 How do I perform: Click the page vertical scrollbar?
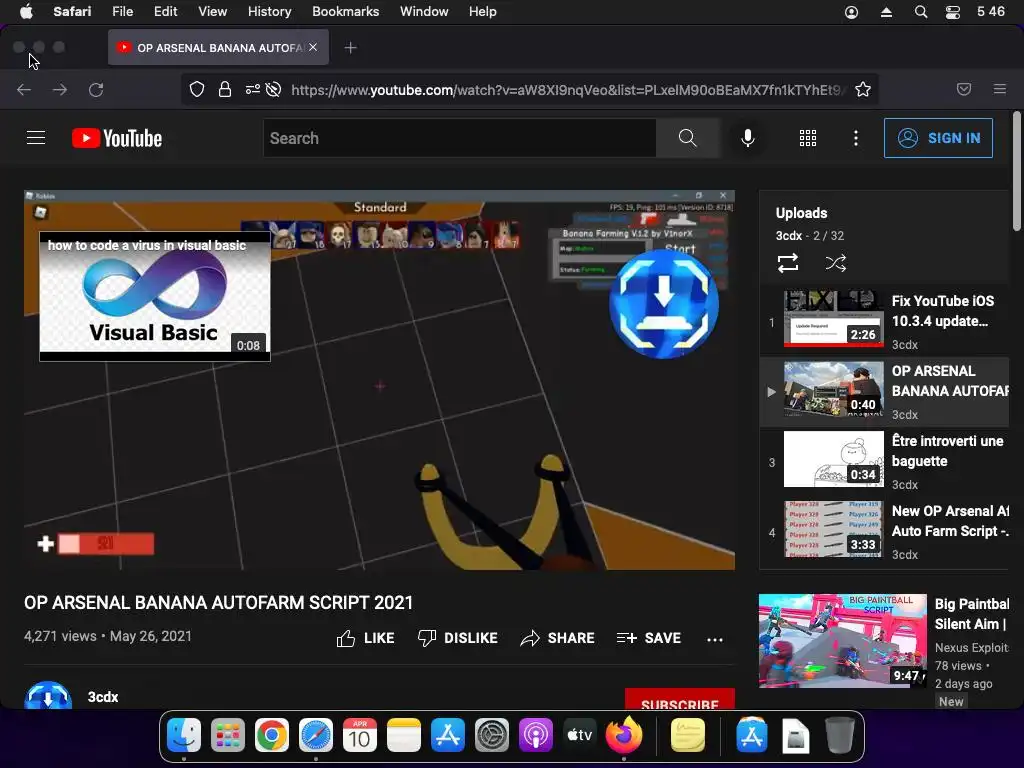(1017, 171)
